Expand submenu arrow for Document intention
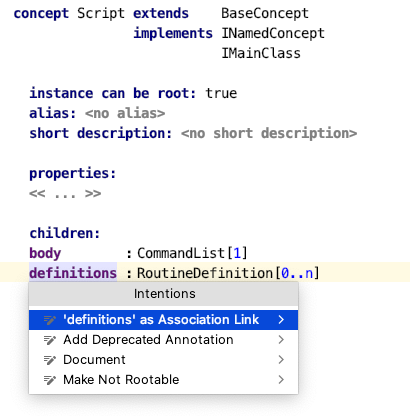 [x=281, y=360]
